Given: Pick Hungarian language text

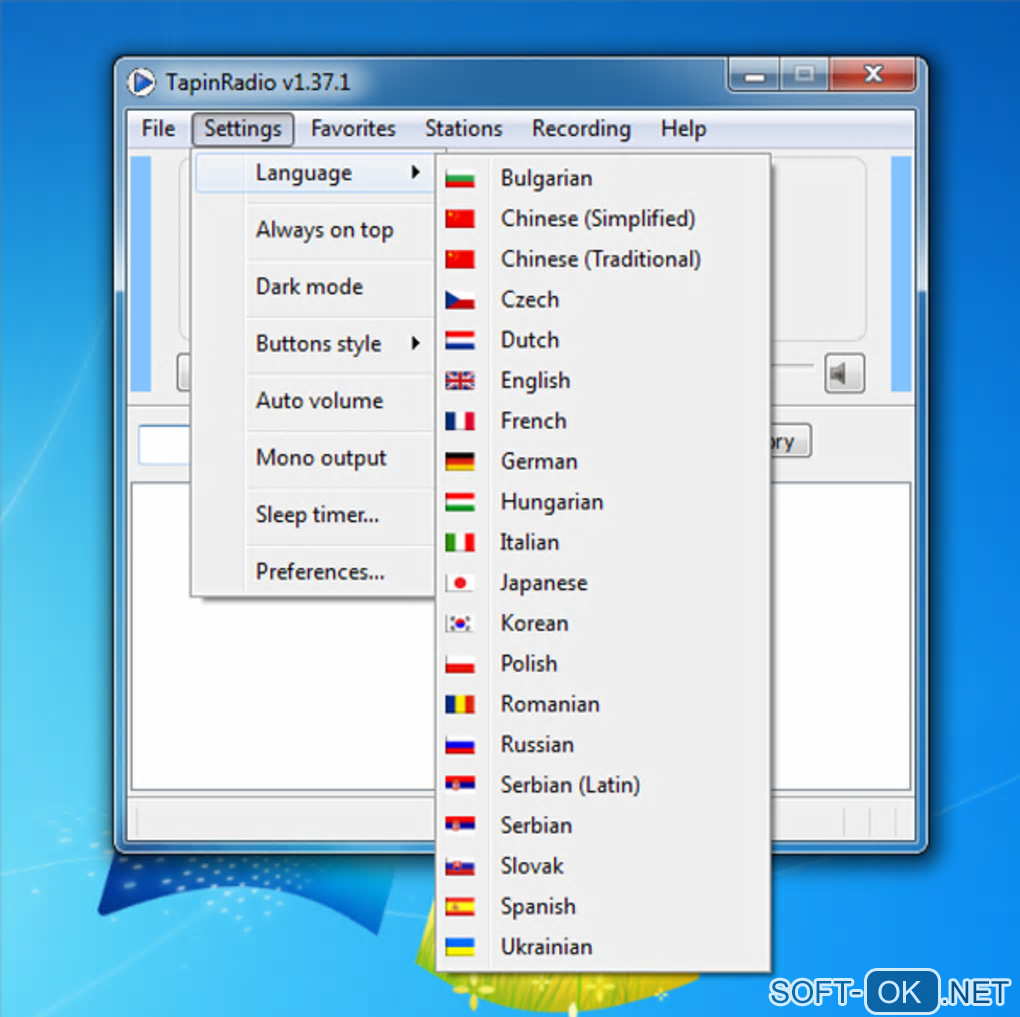Looking at the screenshot, I should click(x=552, y=502).
